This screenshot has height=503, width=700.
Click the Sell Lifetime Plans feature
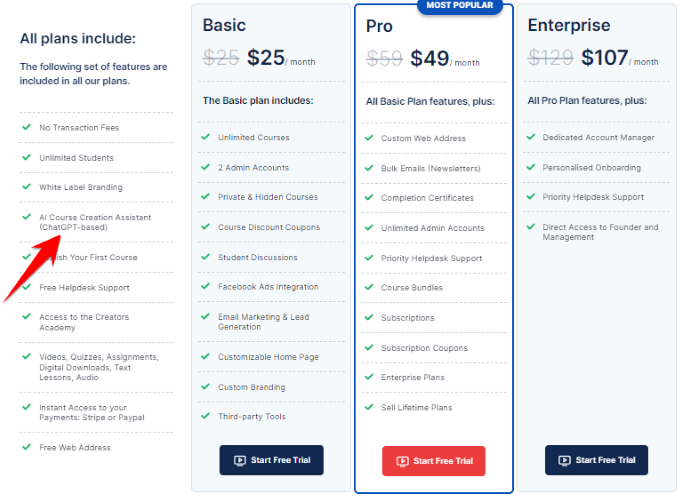[x=417, y=407]
